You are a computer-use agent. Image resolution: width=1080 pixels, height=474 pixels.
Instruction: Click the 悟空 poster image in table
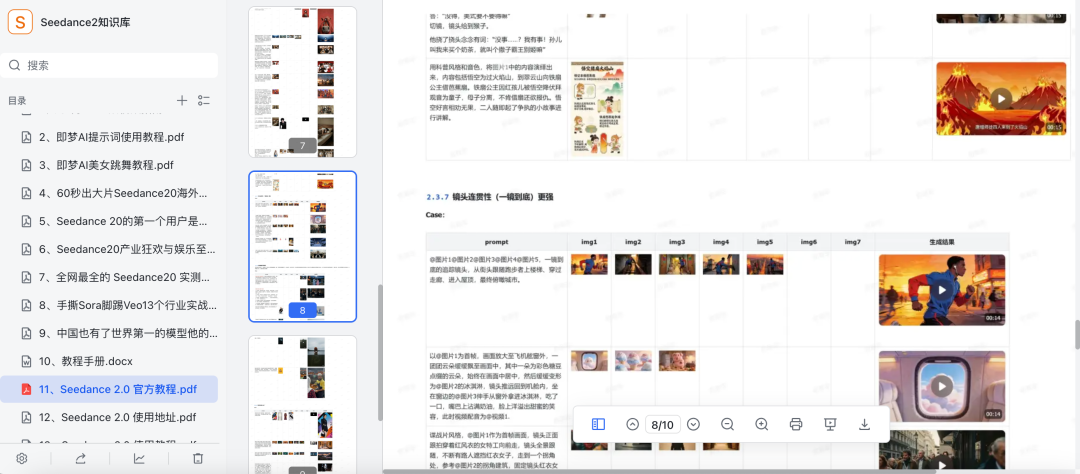point(597,109)
